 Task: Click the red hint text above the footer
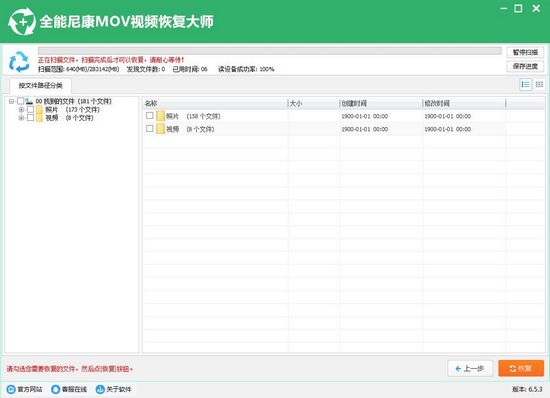[x=70, y=369]
